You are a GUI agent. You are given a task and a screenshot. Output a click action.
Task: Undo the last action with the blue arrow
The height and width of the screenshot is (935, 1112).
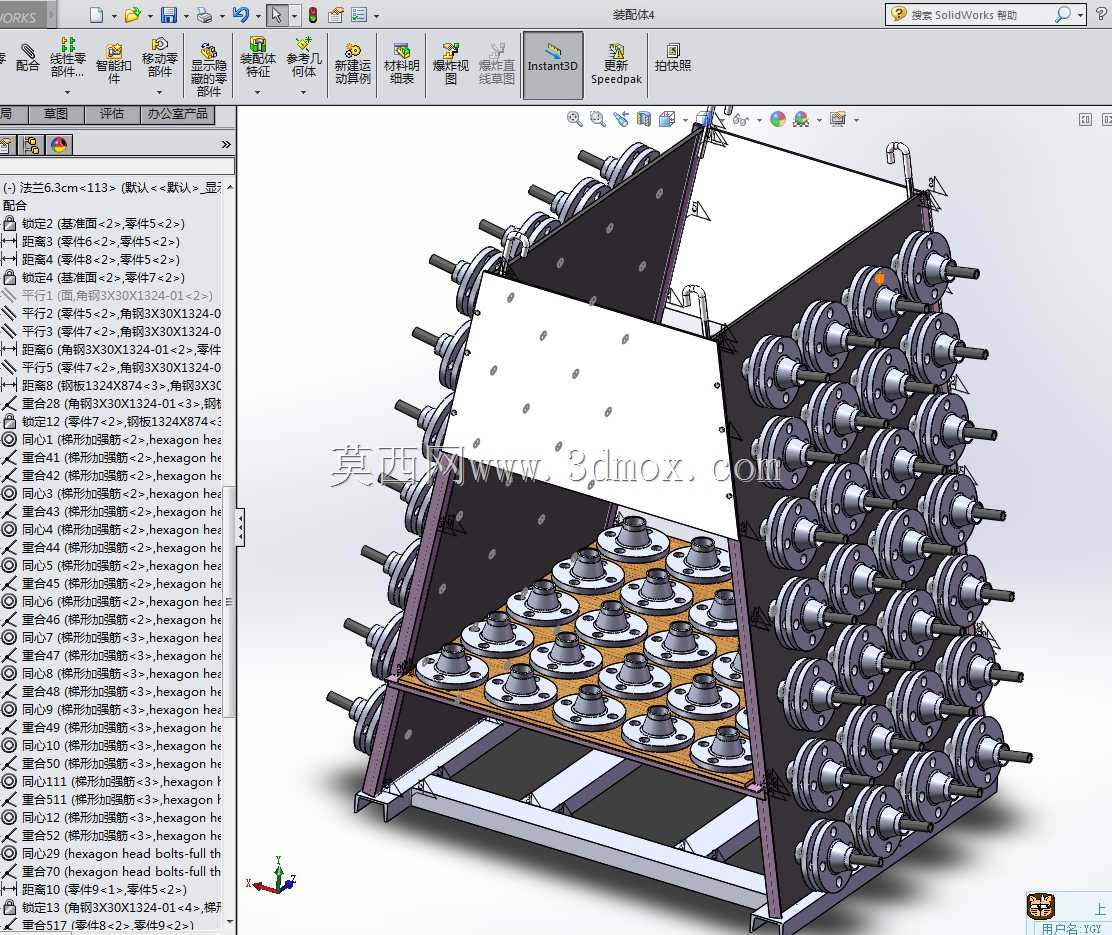241,15
